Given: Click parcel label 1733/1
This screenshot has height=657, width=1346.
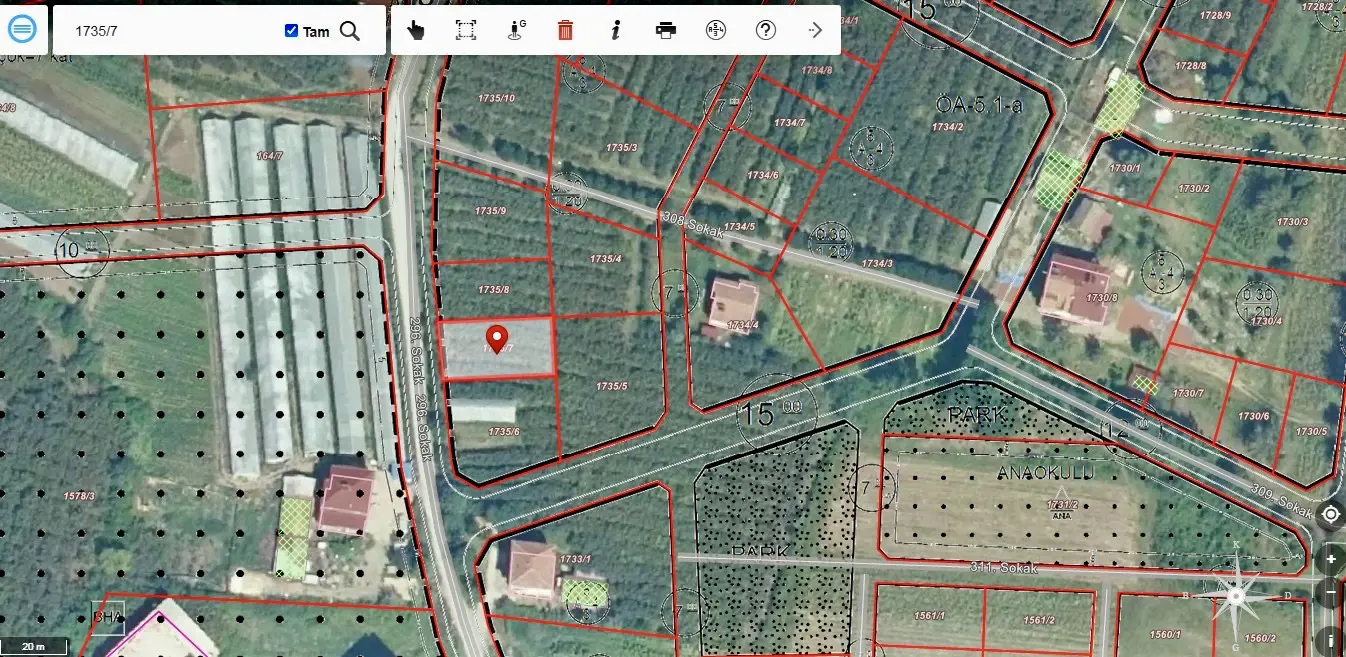Looking at the screenshot, I should [577, 559].
